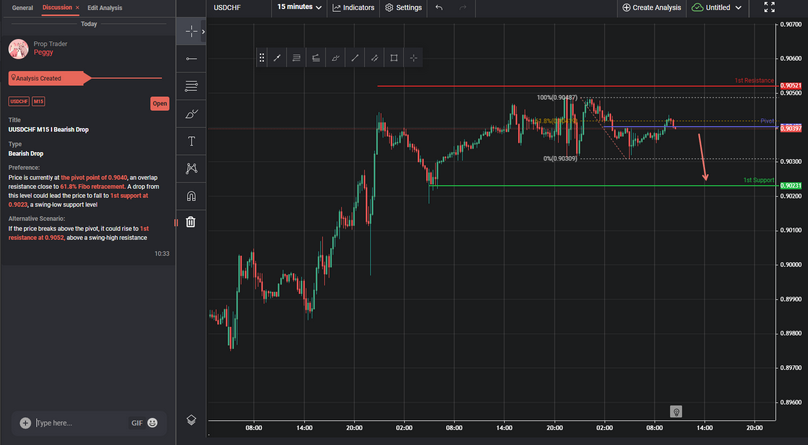Switch to the Discussion tab

tap(57, 7)
